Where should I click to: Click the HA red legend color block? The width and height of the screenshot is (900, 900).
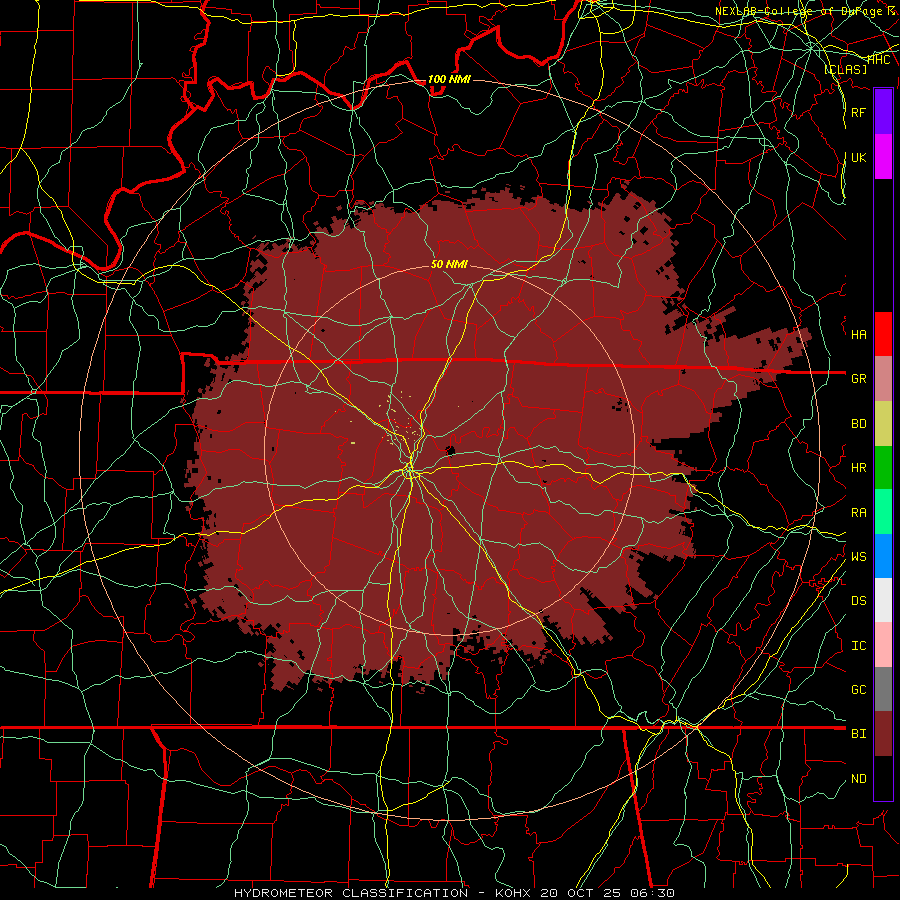pyautogui.click(x=883, y=334)
